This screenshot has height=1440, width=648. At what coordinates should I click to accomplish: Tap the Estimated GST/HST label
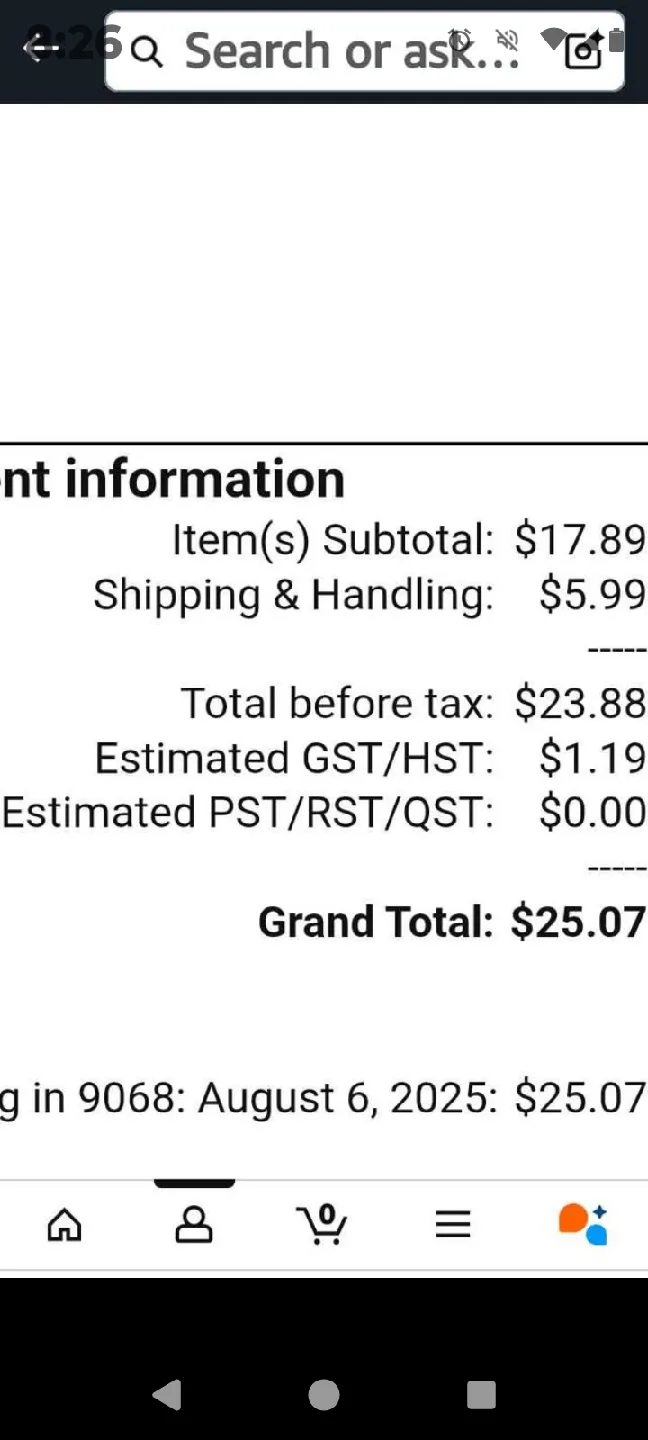point(294,758)
